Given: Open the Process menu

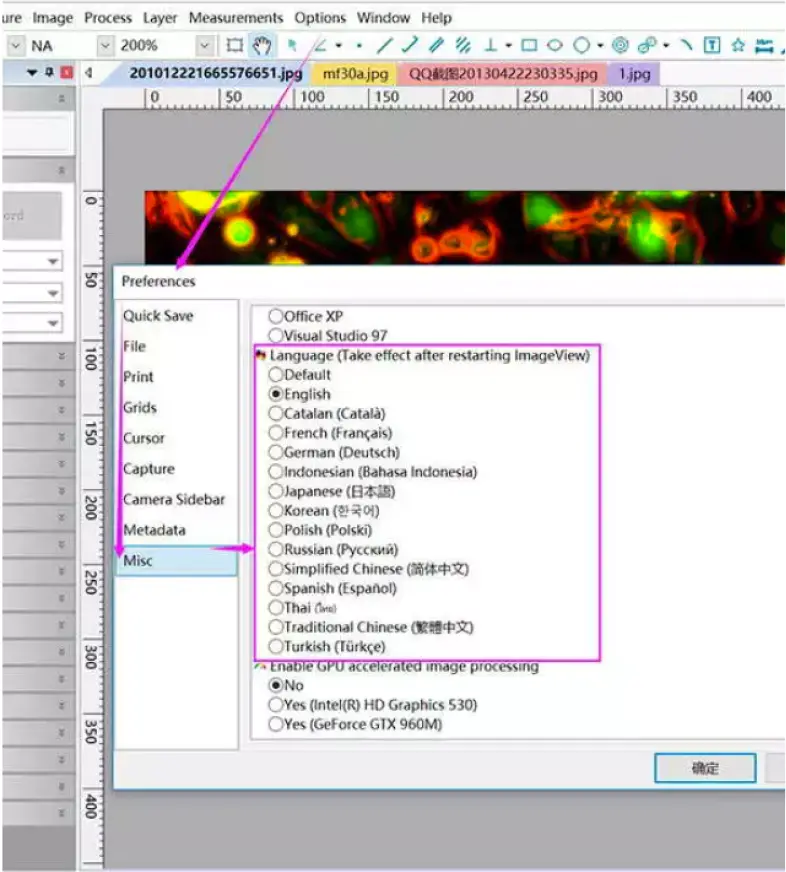Looking at the screenshot, I should [108, 18].
